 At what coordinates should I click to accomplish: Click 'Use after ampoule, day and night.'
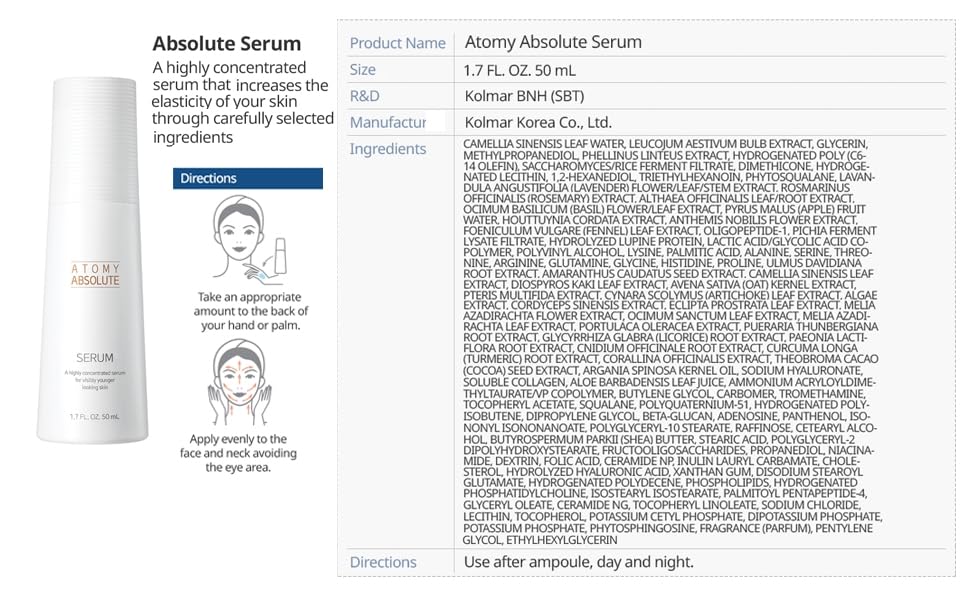(579, 562)
